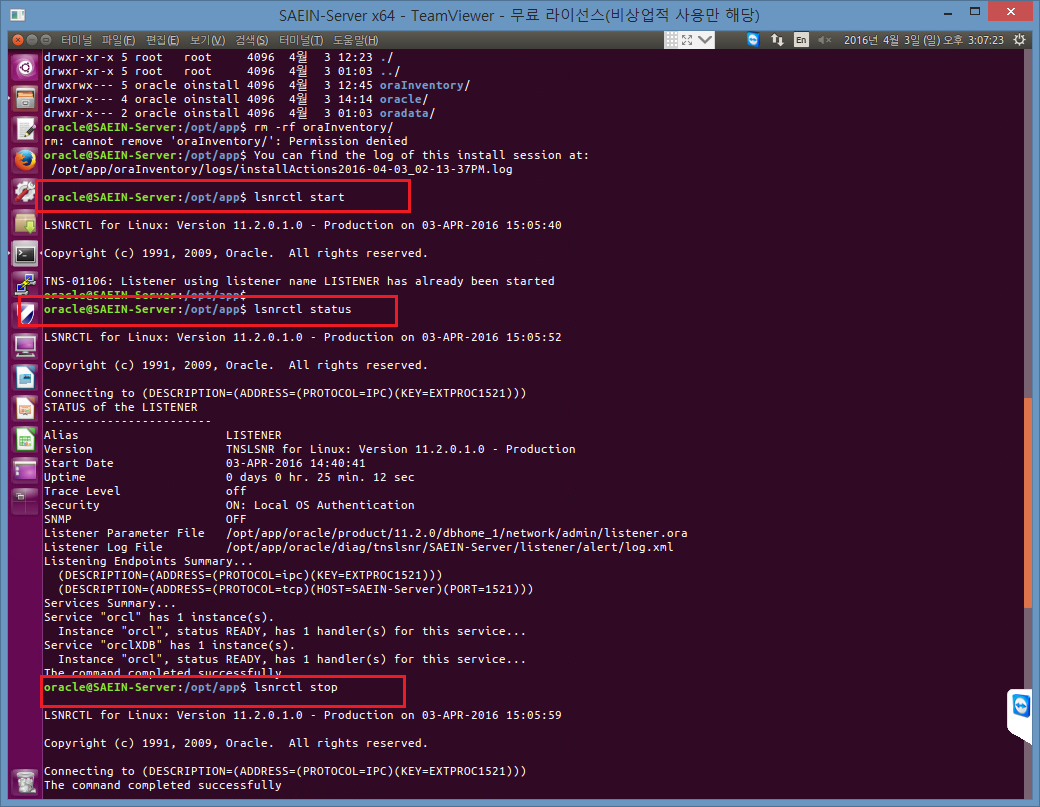Open the 편집(E) menu
The image size is (1040, 807).
tap(162, 40)
